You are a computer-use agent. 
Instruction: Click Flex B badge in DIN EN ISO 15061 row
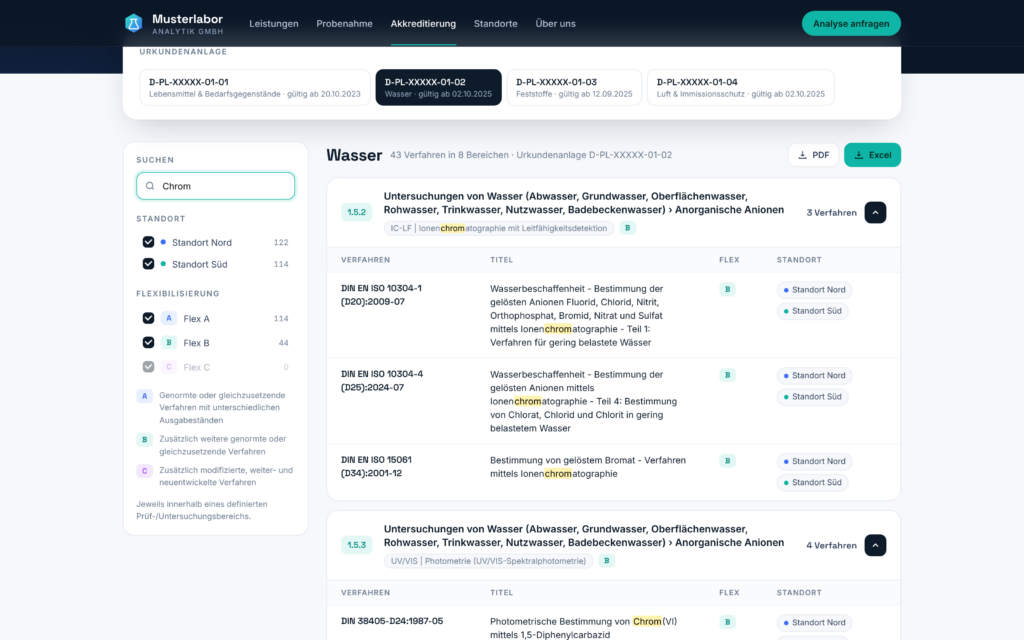pos(728,460)
